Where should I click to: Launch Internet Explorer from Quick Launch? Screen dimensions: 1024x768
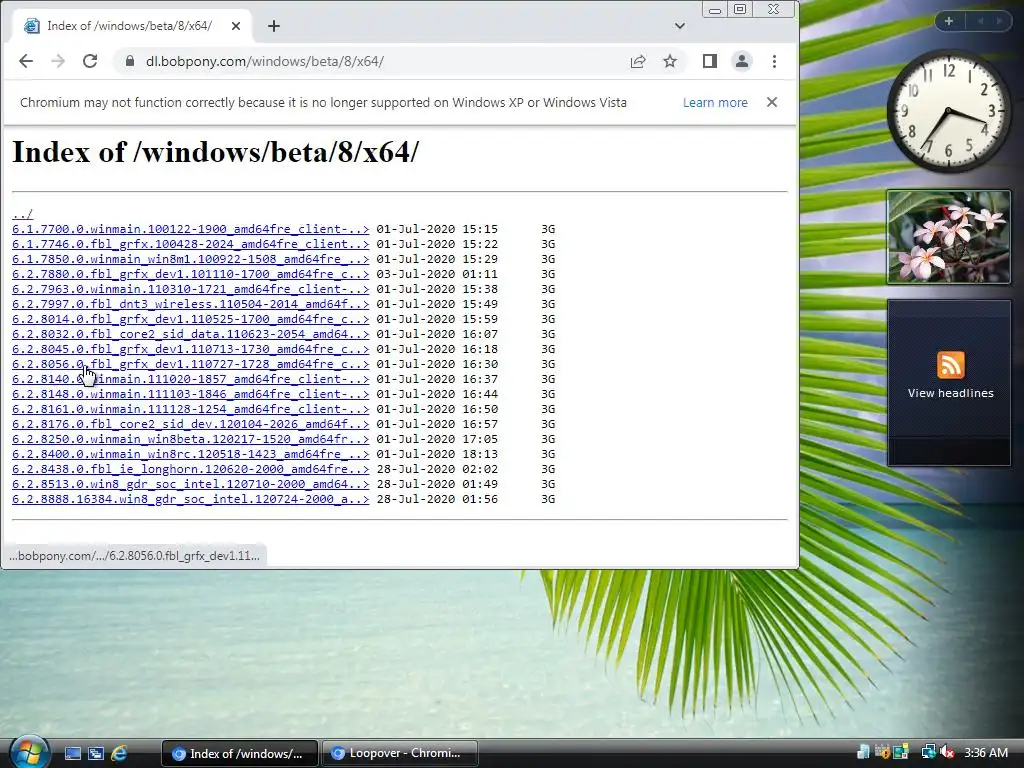119,754
